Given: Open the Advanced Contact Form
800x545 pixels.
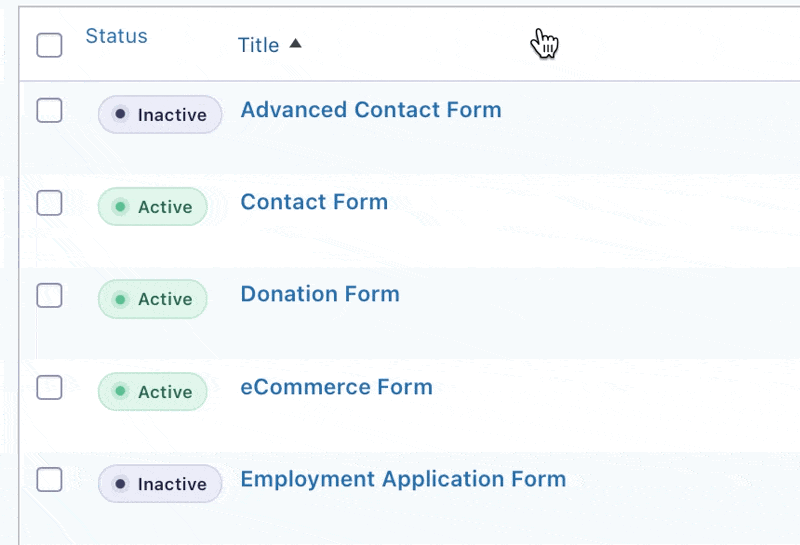Looking at the screenshot, I should 370,110.
